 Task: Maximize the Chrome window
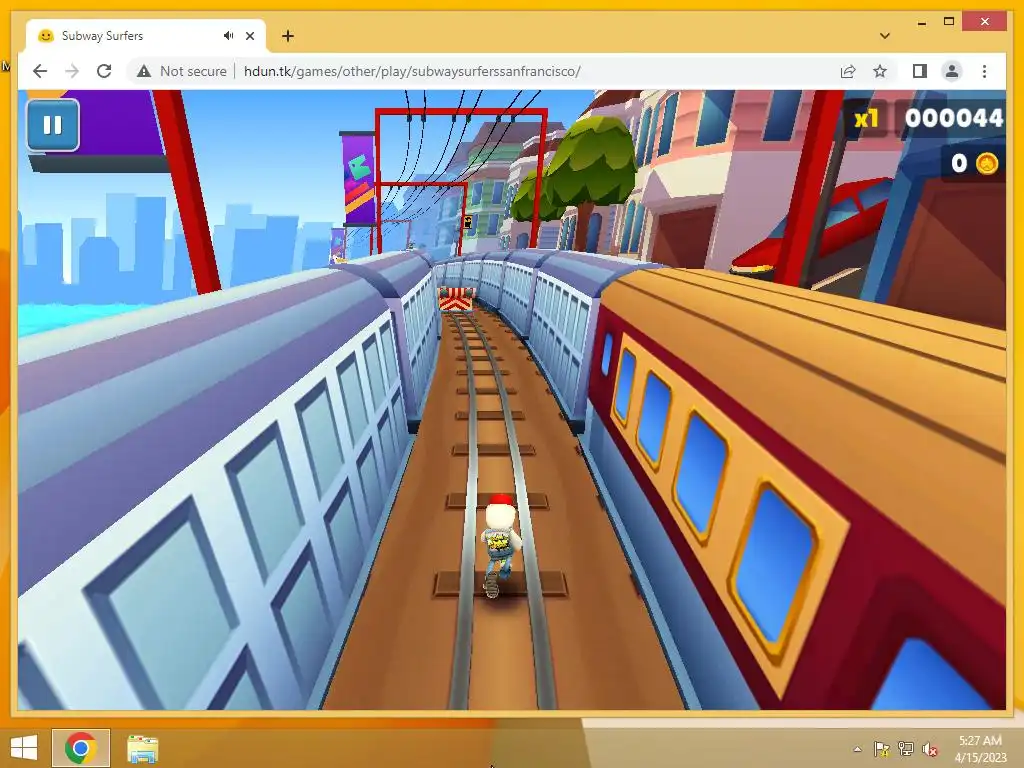pos(949,22)
